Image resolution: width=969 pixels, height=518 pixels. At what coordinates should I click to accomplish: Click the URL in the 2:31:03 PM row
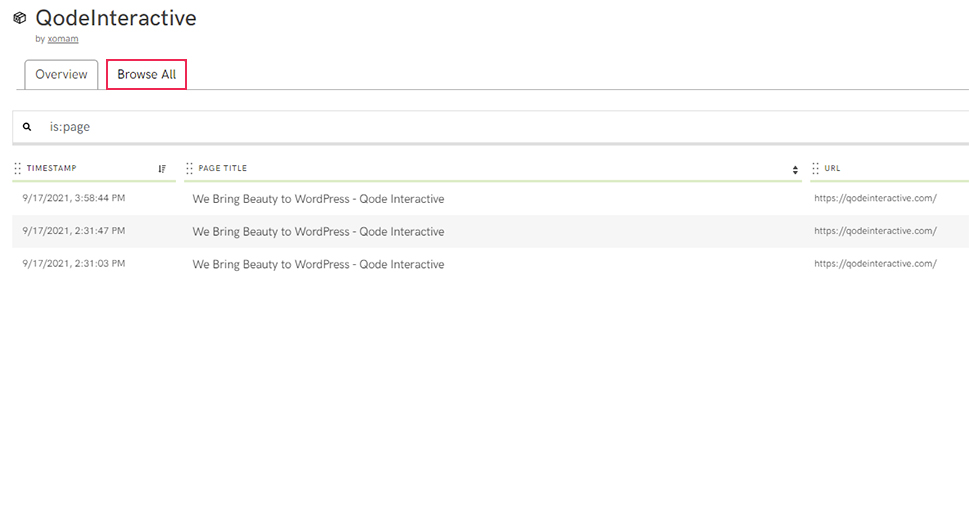(876, 264)
